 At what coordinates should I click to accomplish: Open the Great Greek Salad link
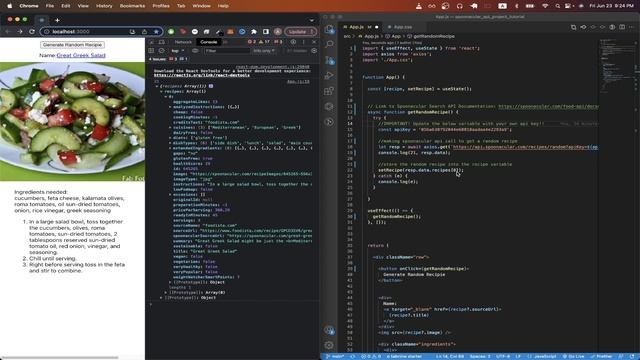pyautogui.click(x=81, y=55)
